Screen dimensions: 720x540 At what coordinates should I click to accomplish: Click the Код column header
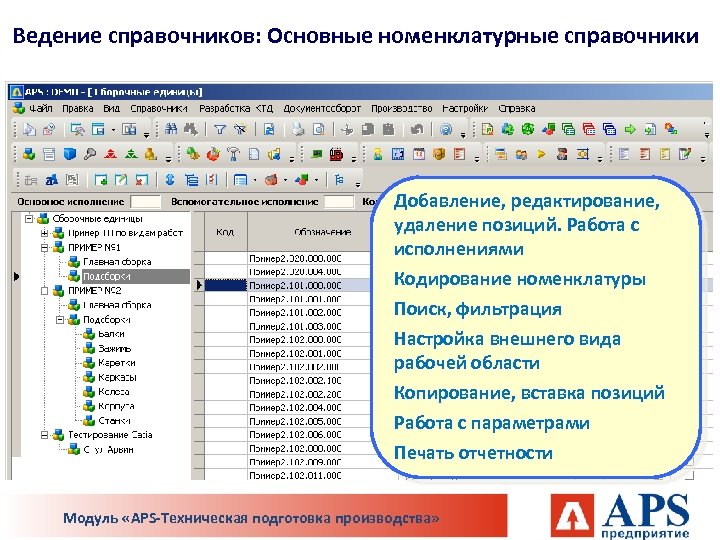225,232
